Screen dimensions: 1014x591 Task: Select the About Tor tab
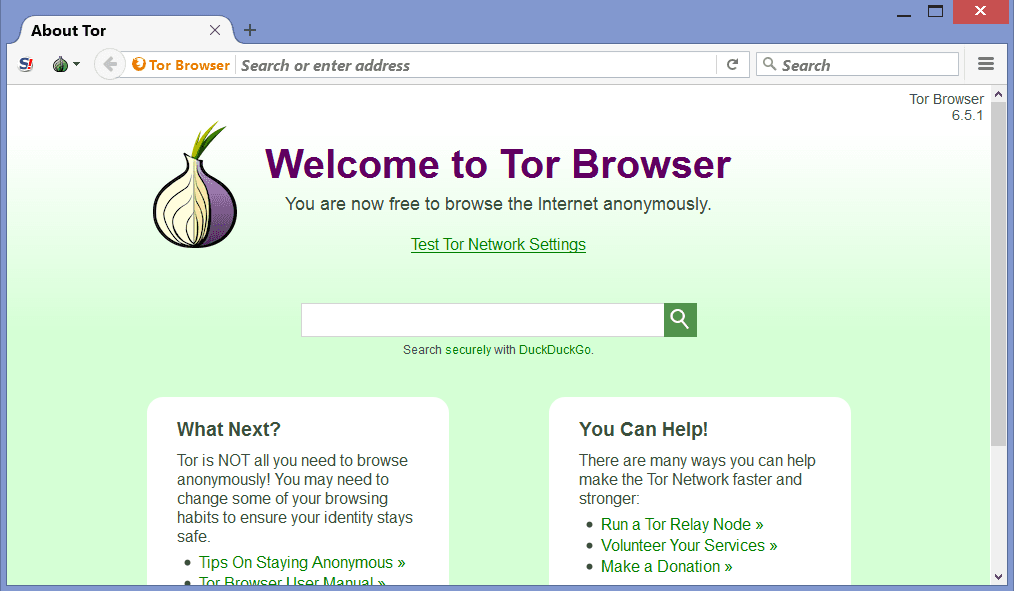pyautogui.click(x=123, y=30)
